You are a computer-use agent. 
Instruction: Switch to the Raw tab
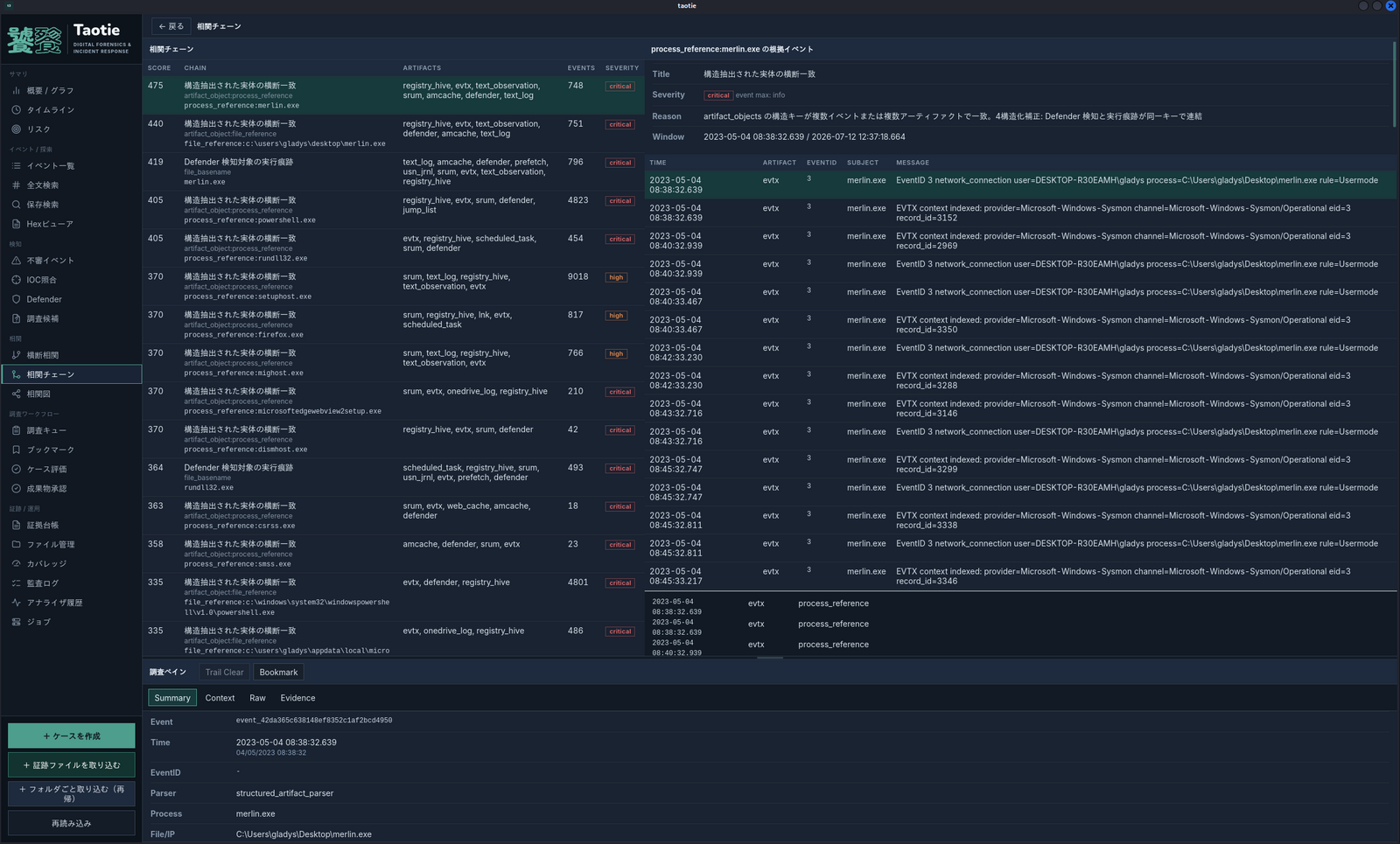point(257,698)
